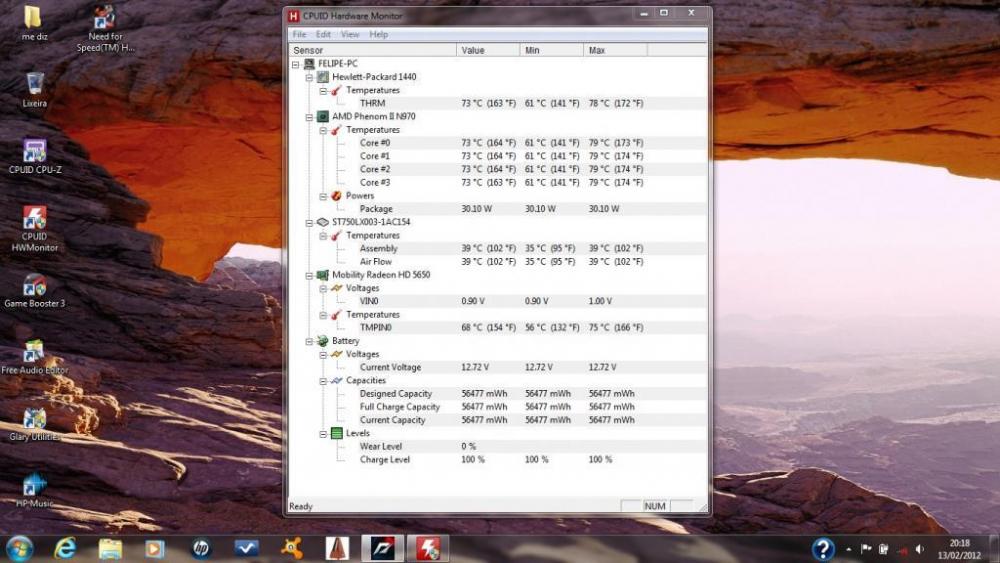Open the Glary Utilities desktop icon

(x=34, y=419)
